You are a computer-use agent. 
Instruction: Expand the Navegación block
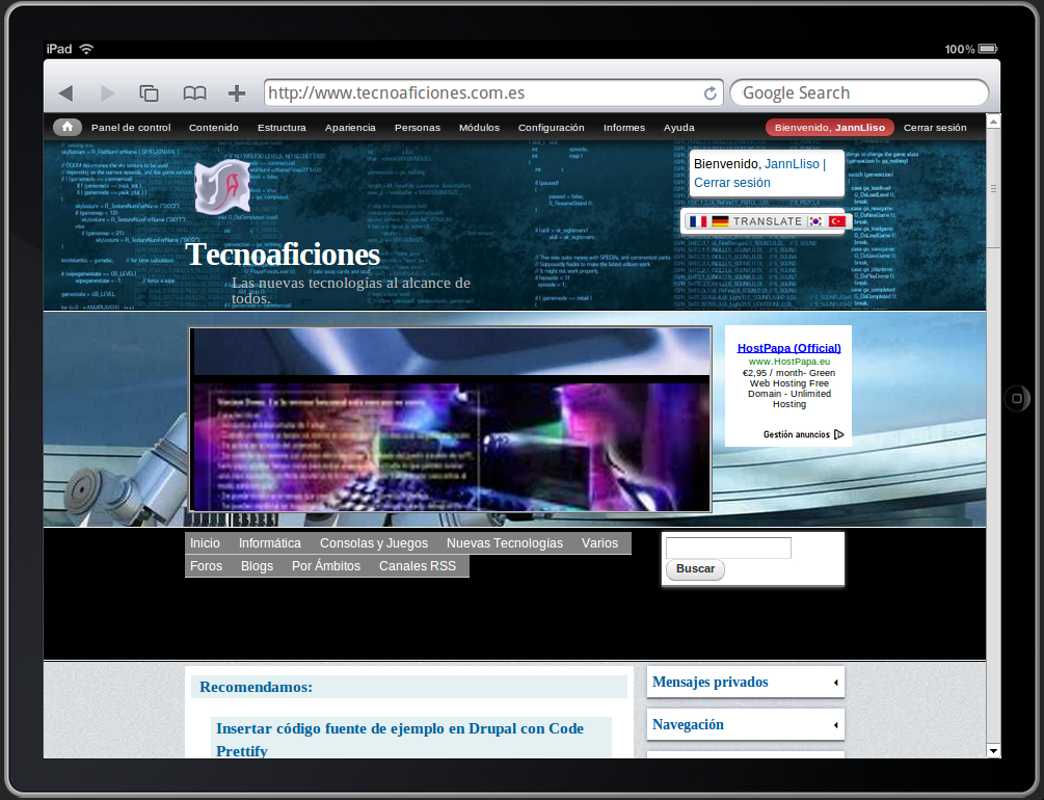pyautogui.click(x=835, y=725)
